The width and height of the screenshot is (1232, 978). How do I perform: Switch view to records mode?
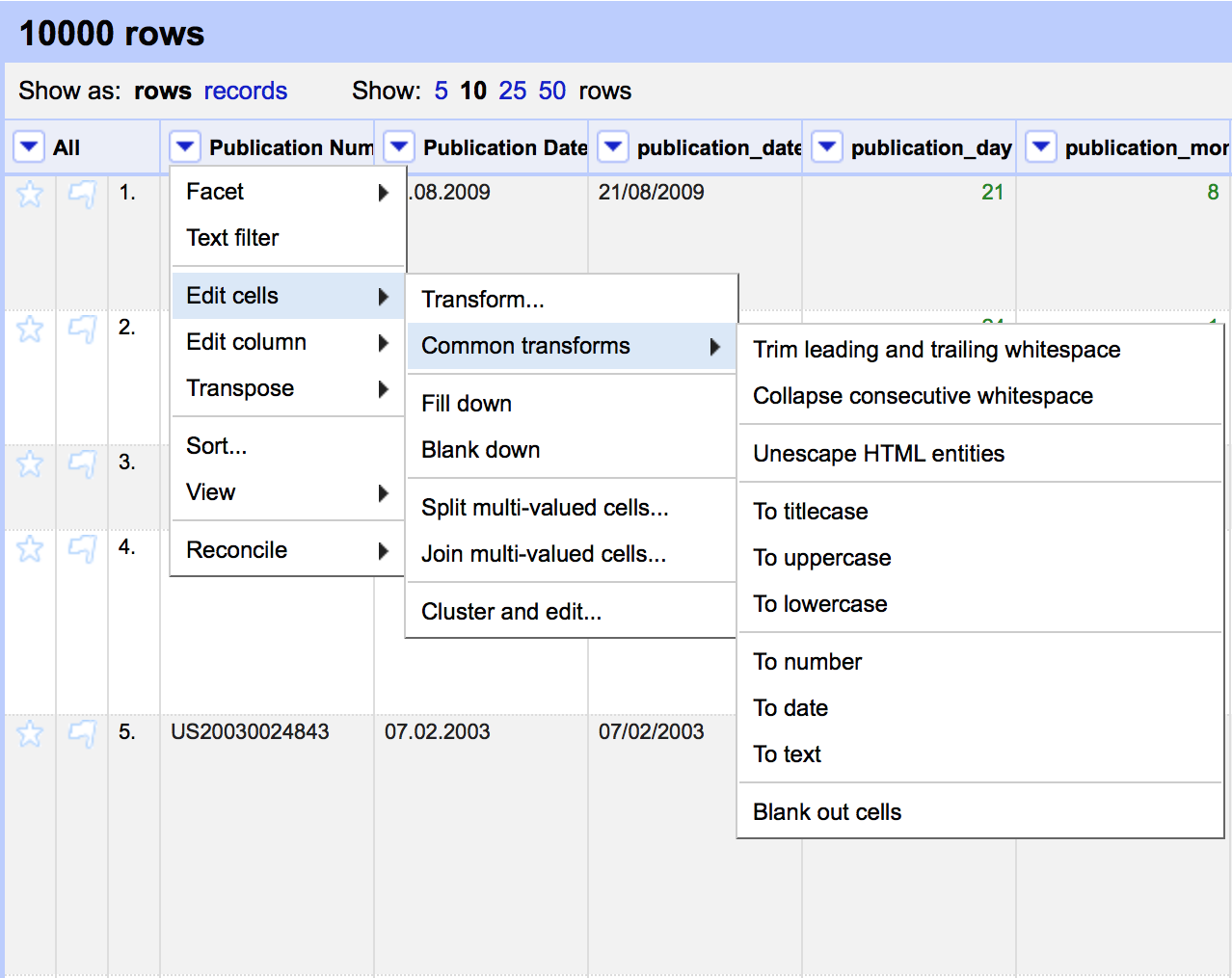pos(245,91)
